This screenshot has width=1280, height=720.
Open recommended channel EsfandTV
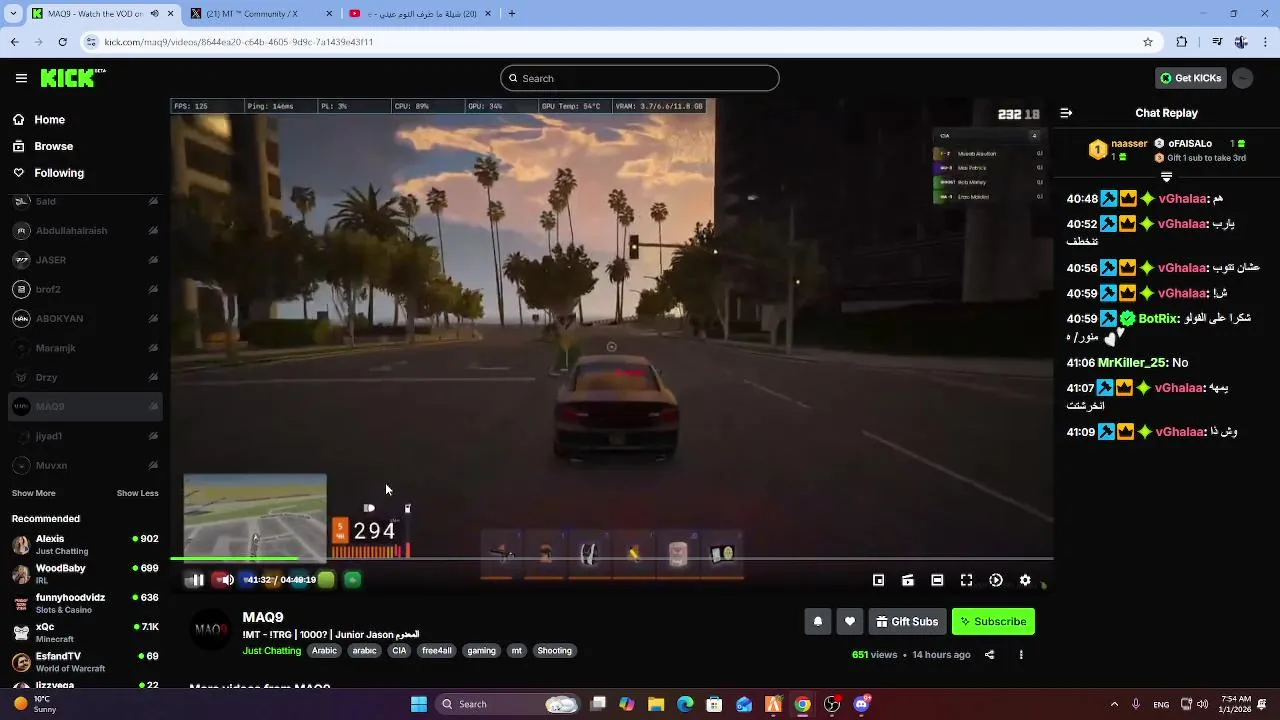[85, 662]
